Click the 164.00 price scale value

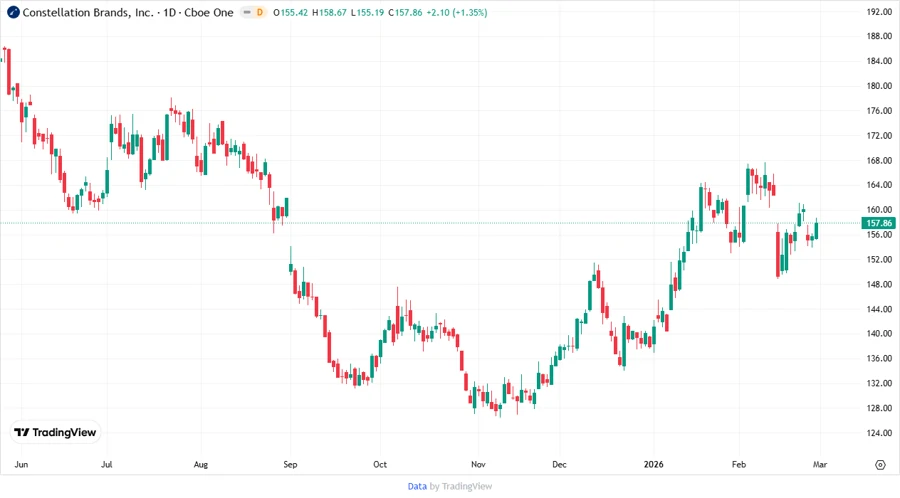click(x=879, y=185)
